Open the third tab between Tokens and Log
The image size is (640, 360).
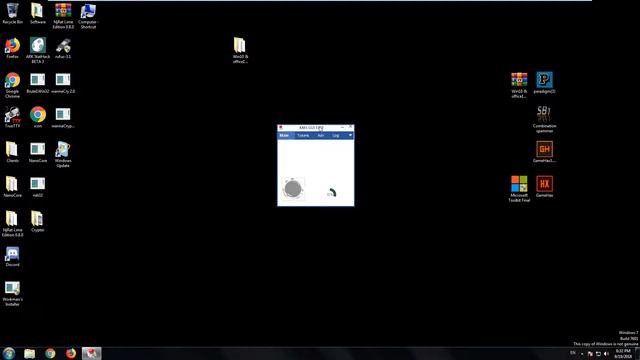(320, 136)
